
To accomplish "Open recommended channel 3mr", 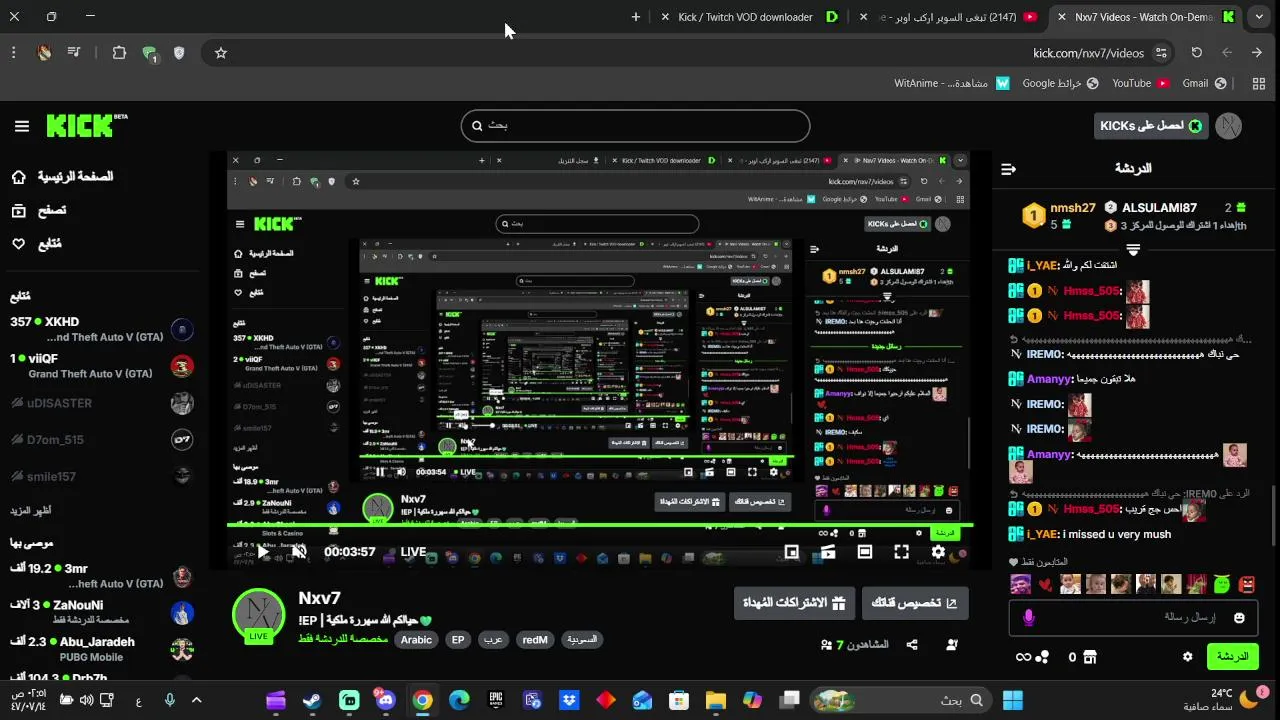I will point(100,576).
